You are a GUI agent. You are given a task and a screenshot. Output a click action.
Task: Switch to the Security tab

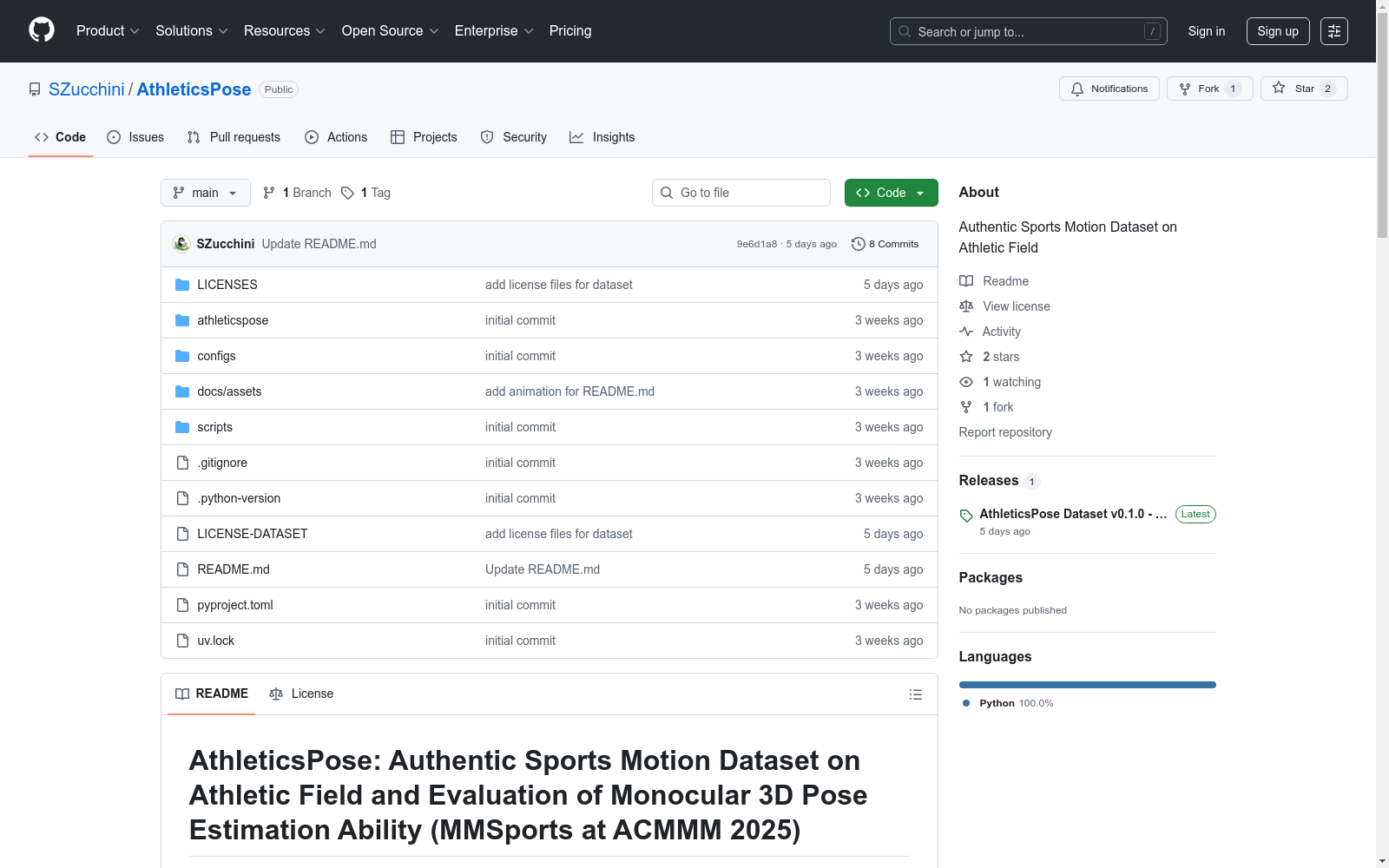(514, 137)
